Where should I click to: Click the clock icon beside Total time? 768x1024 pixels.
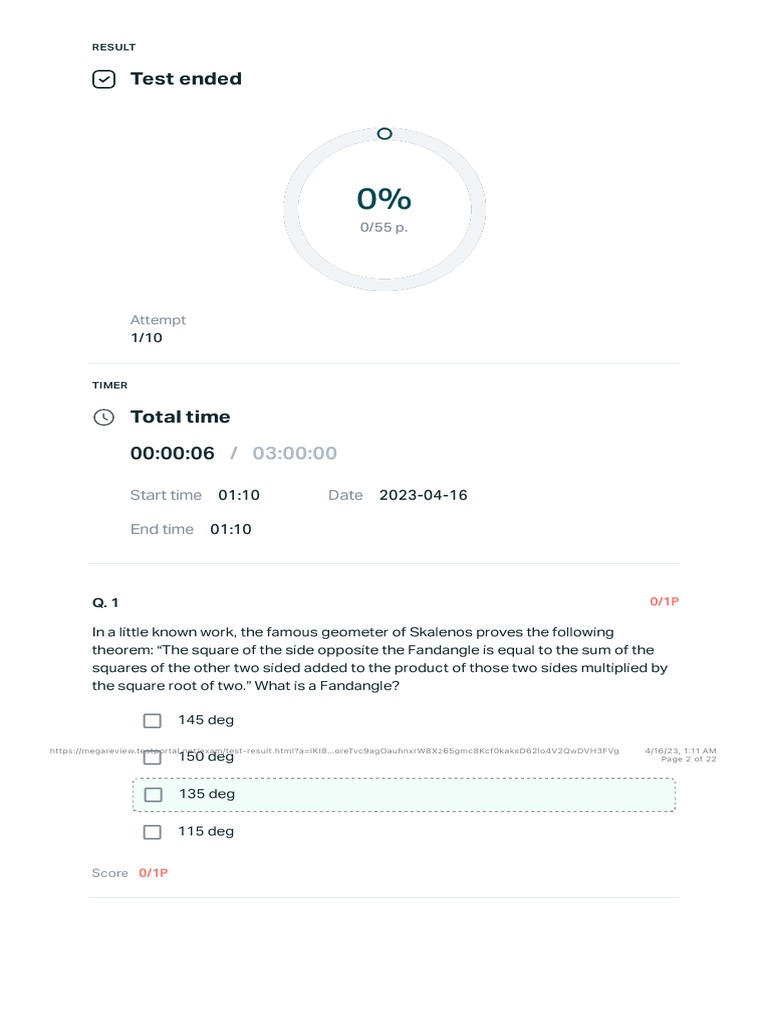click(x=104, y=417)
